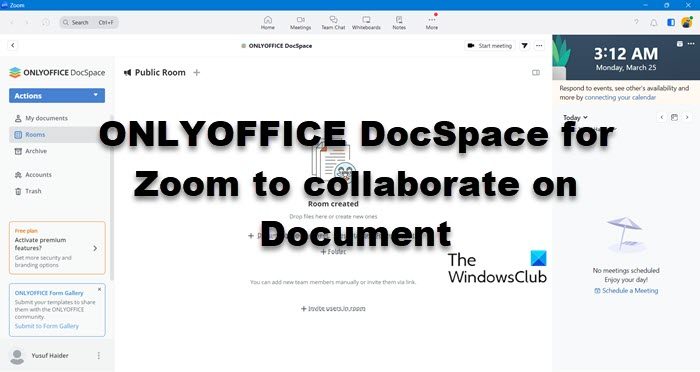Expand the Actions dropdown button
The image size is (700, 372).
coord(57,96)
